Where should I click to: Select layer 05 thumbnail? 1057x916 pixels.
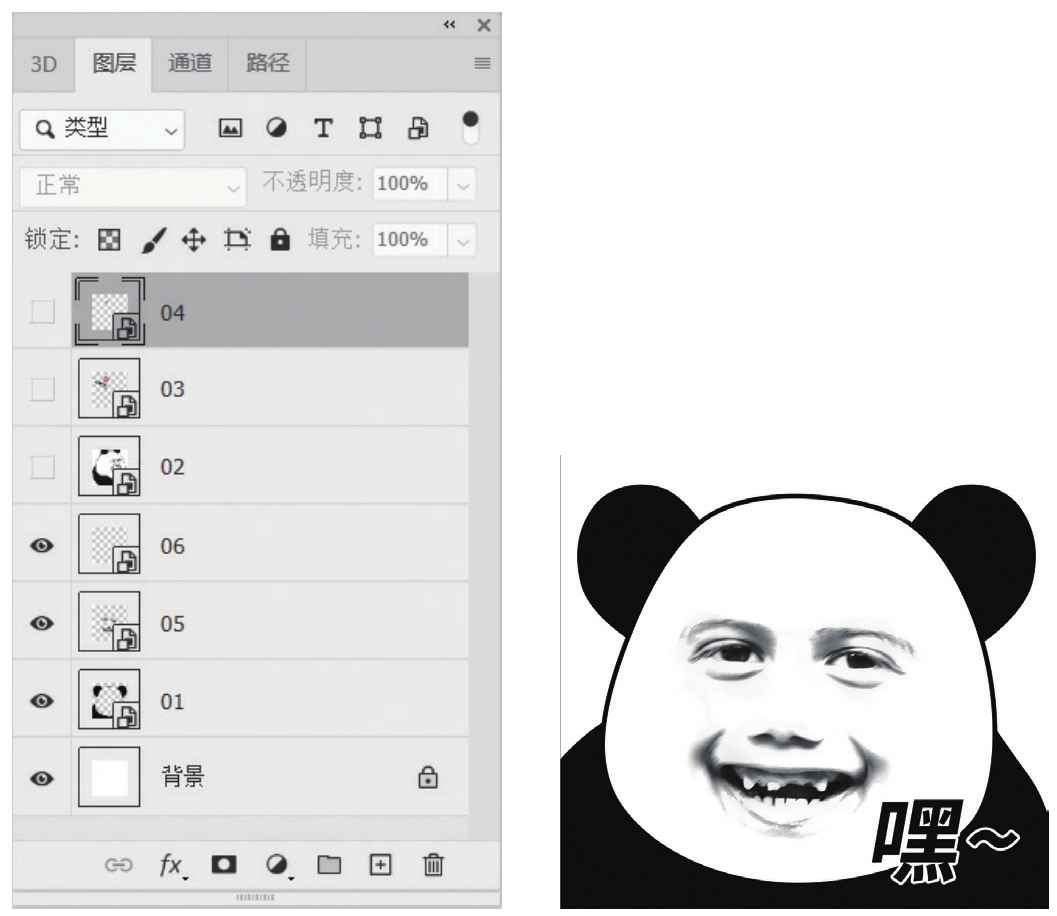point(109,621)
